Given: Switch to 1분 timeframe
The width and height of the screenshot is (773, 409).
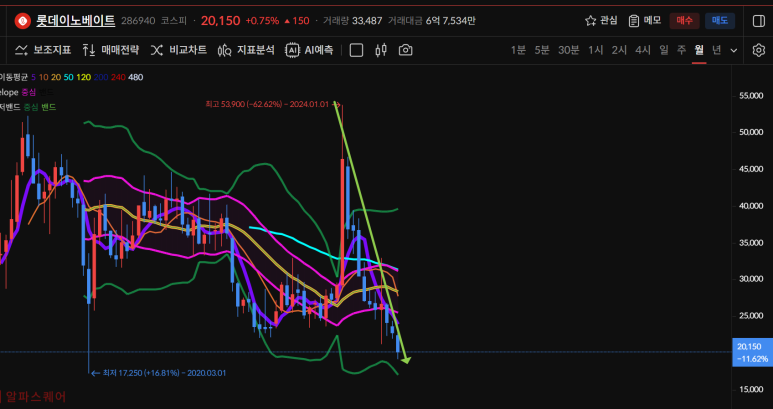Looking at the screenshot, I should 518,50.
